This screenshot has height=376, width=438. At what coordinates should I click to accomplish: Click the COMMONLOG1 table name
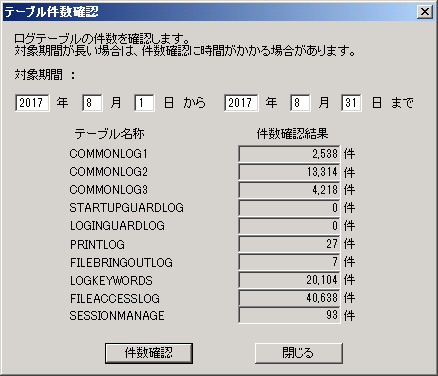point(108,154)
